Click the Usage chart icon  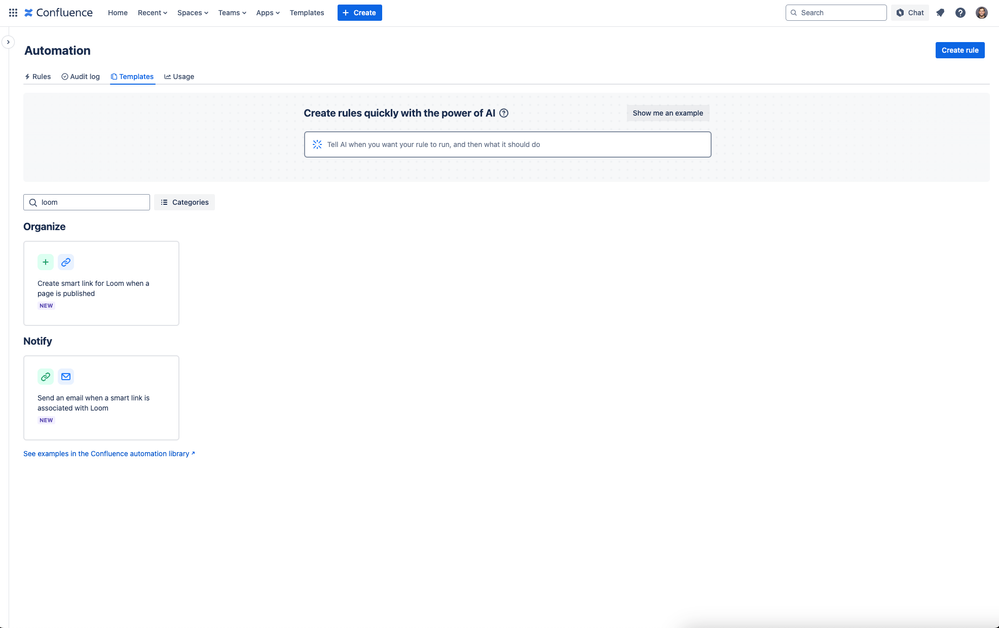click(168, 76)
